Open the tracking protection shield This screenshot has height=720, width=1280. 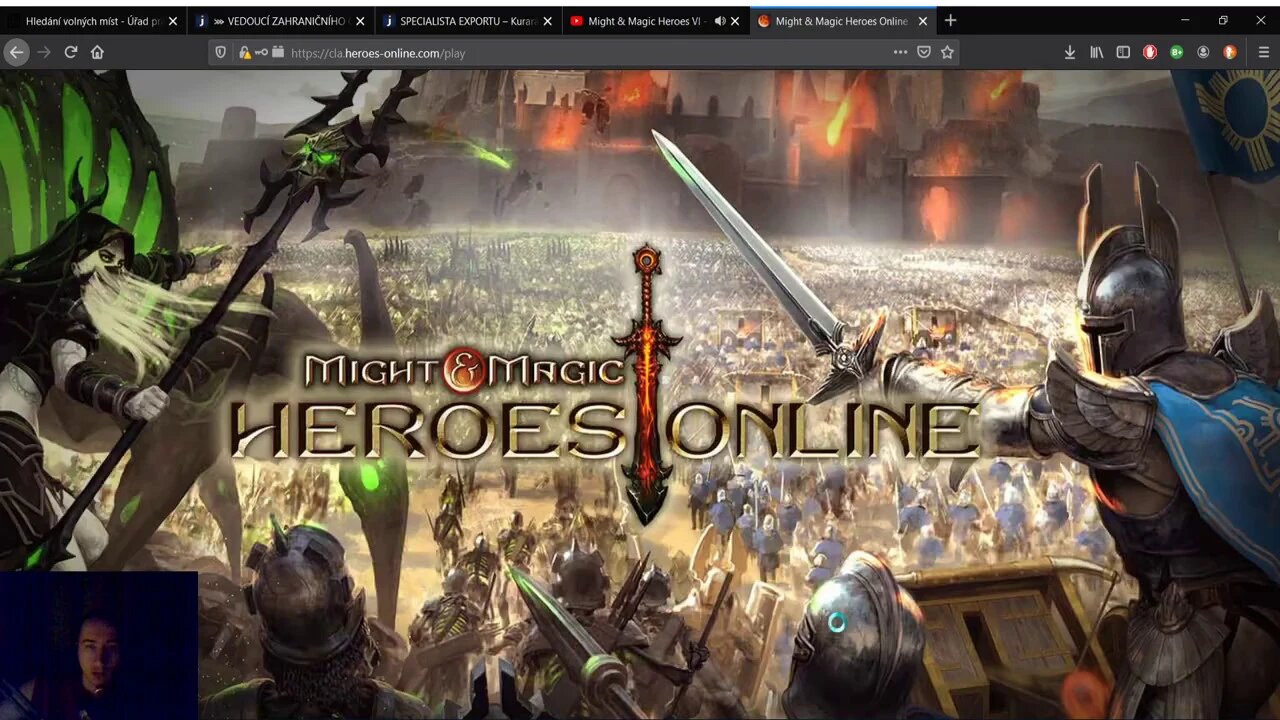click(221, 52)
